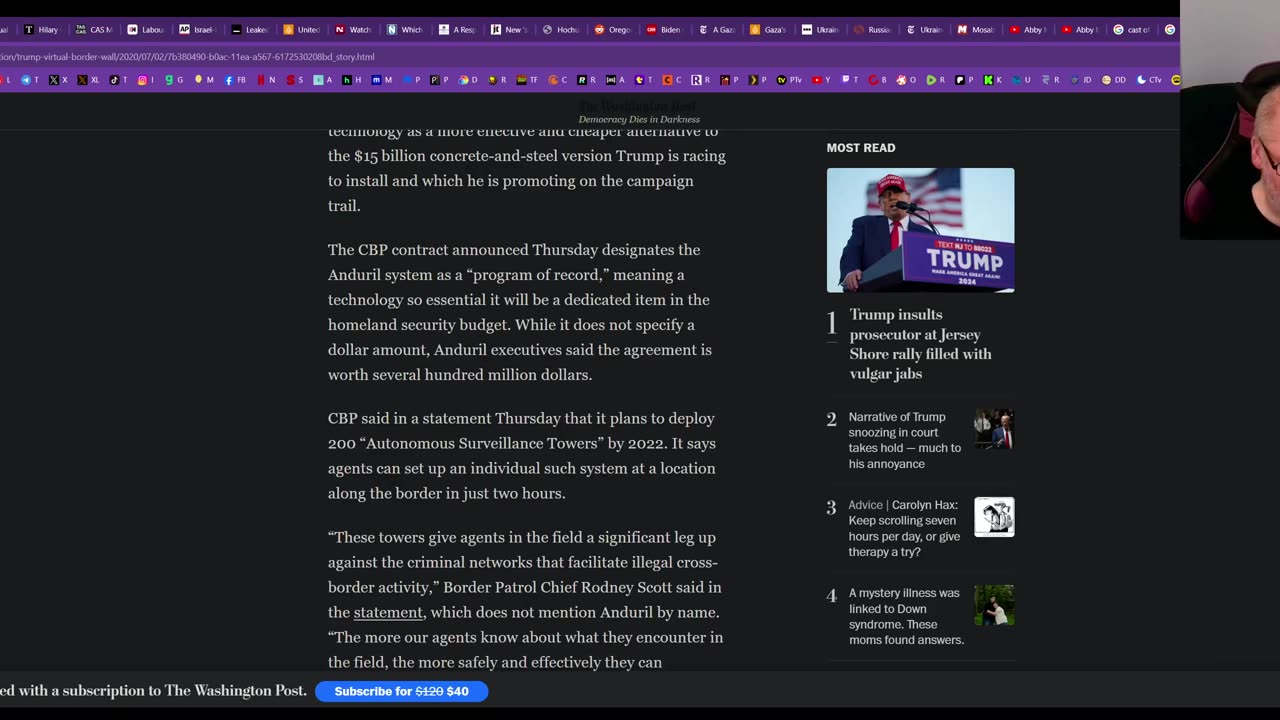
Task: Click the Carolyn Hax cartoon thumbnail
Action: click(994, 517)
